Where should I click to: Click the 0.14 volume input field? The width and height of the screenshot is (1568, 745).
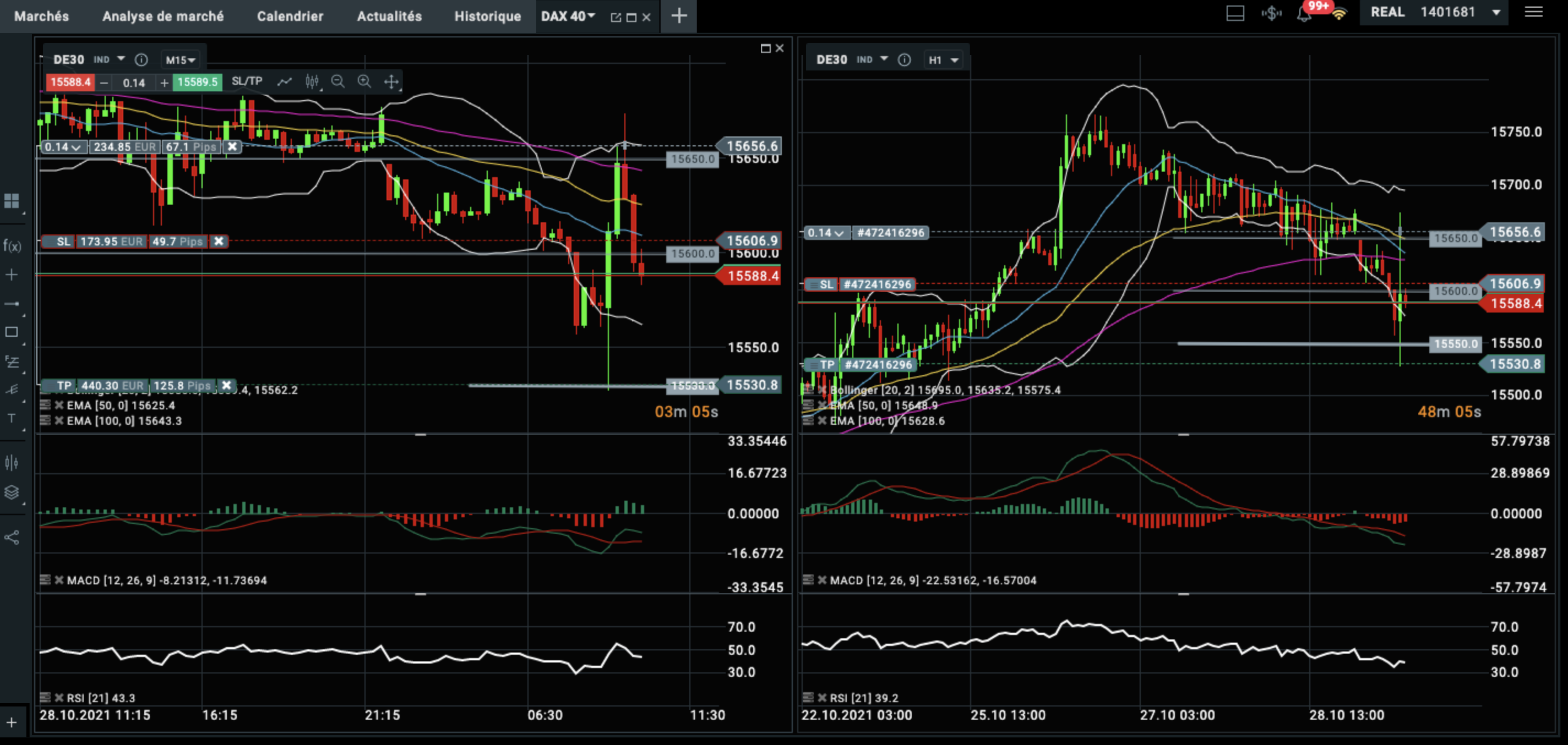click(133, 83)
